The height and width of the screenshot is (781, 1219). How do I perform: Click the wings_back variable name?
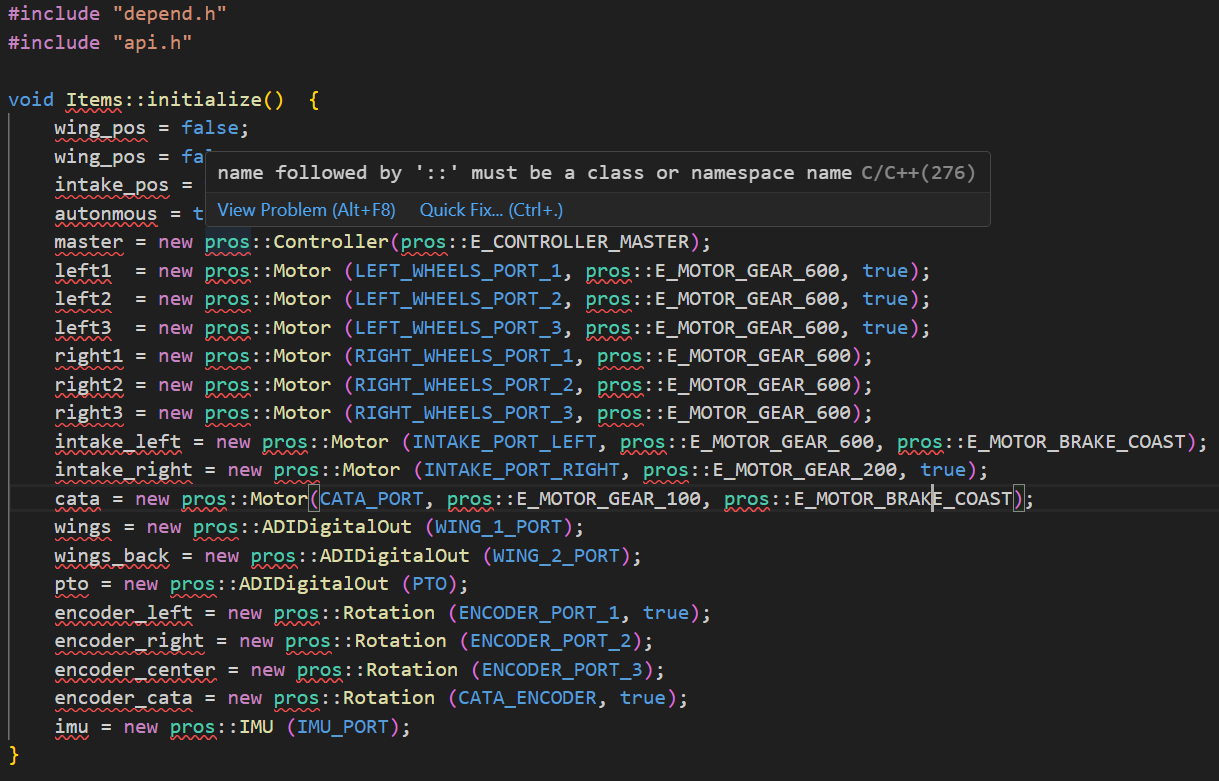(112, 555)
